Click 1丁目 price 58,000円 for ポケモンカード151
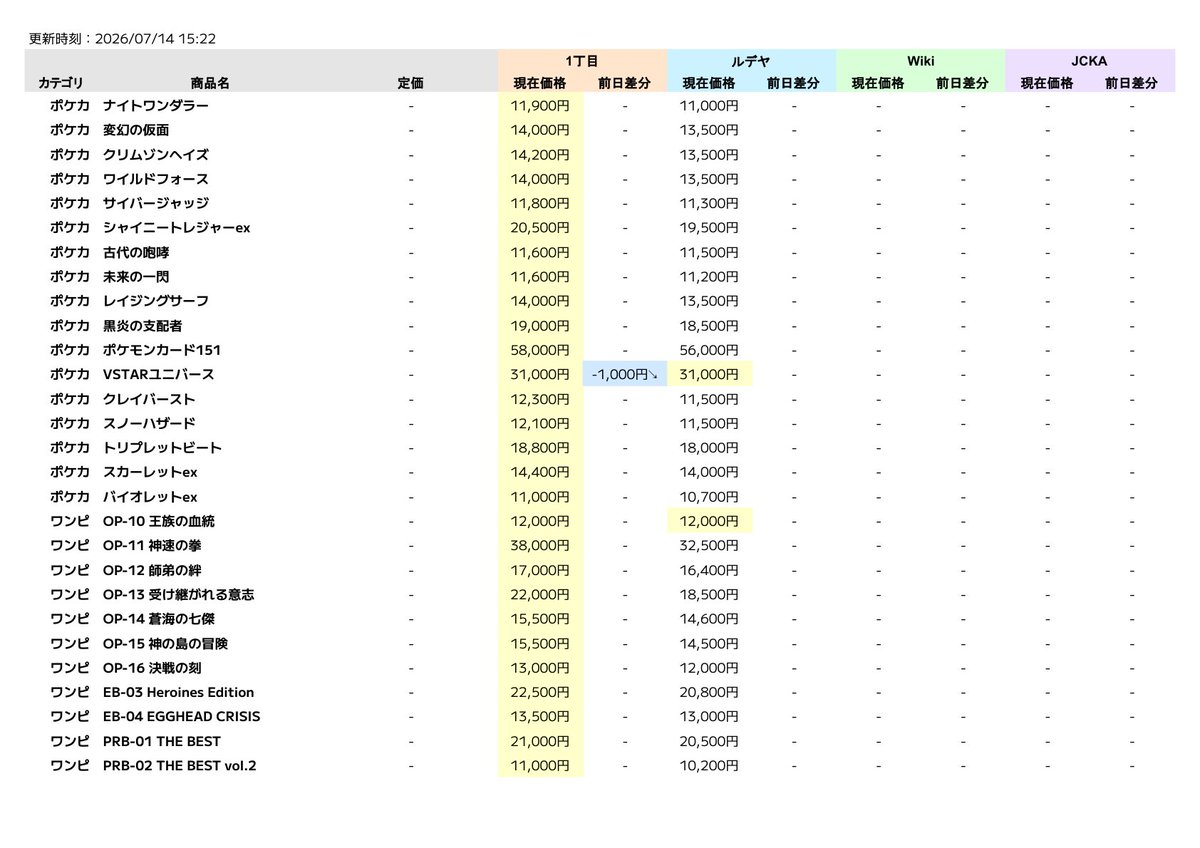The image size is (1200, 848). click(x=540, y=350)
